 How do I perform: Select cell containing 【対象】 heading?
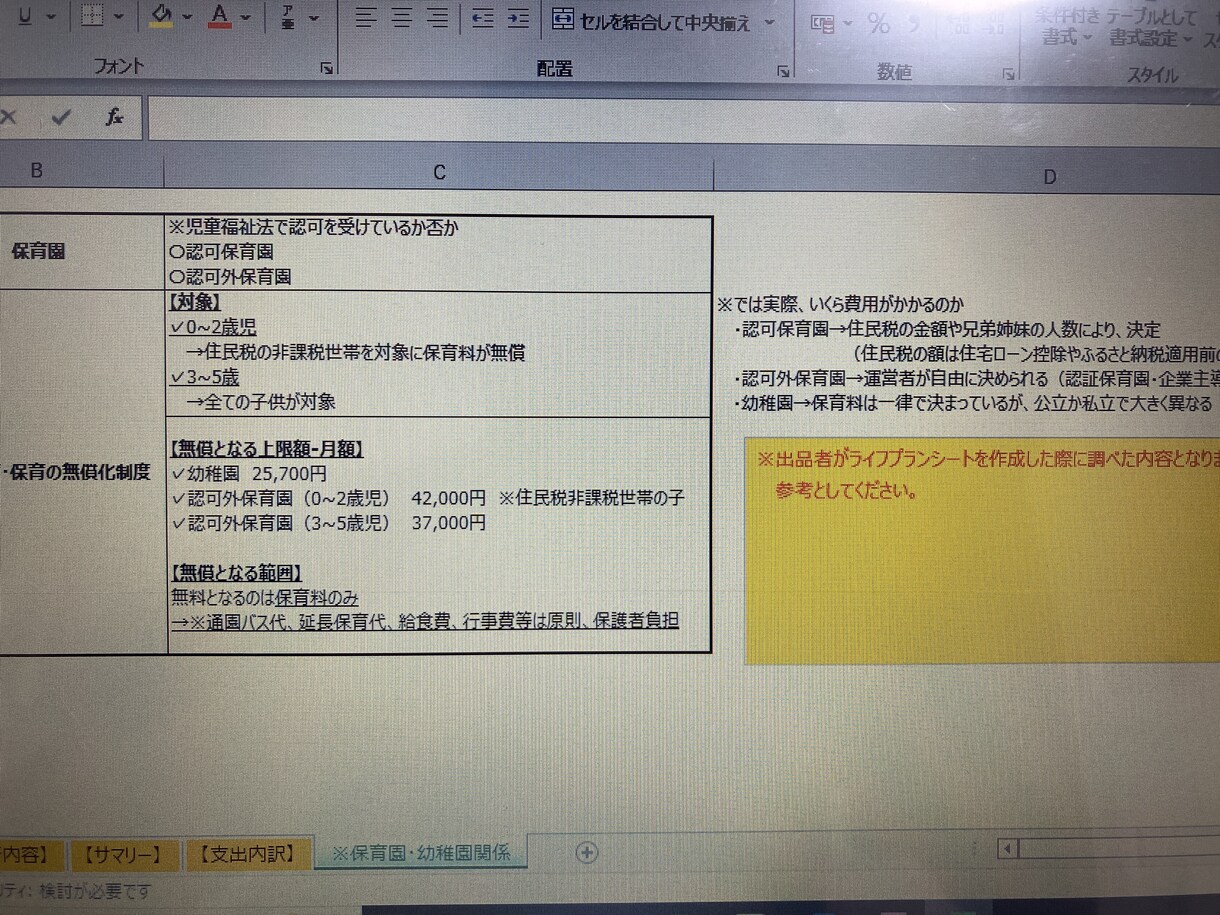coord(439,354)
